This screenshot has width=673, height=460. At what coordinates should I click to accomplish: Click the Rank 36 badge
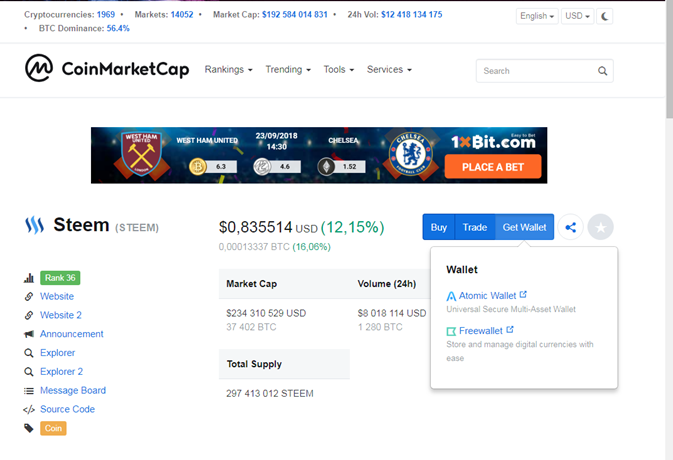click(x=60, y=278)
